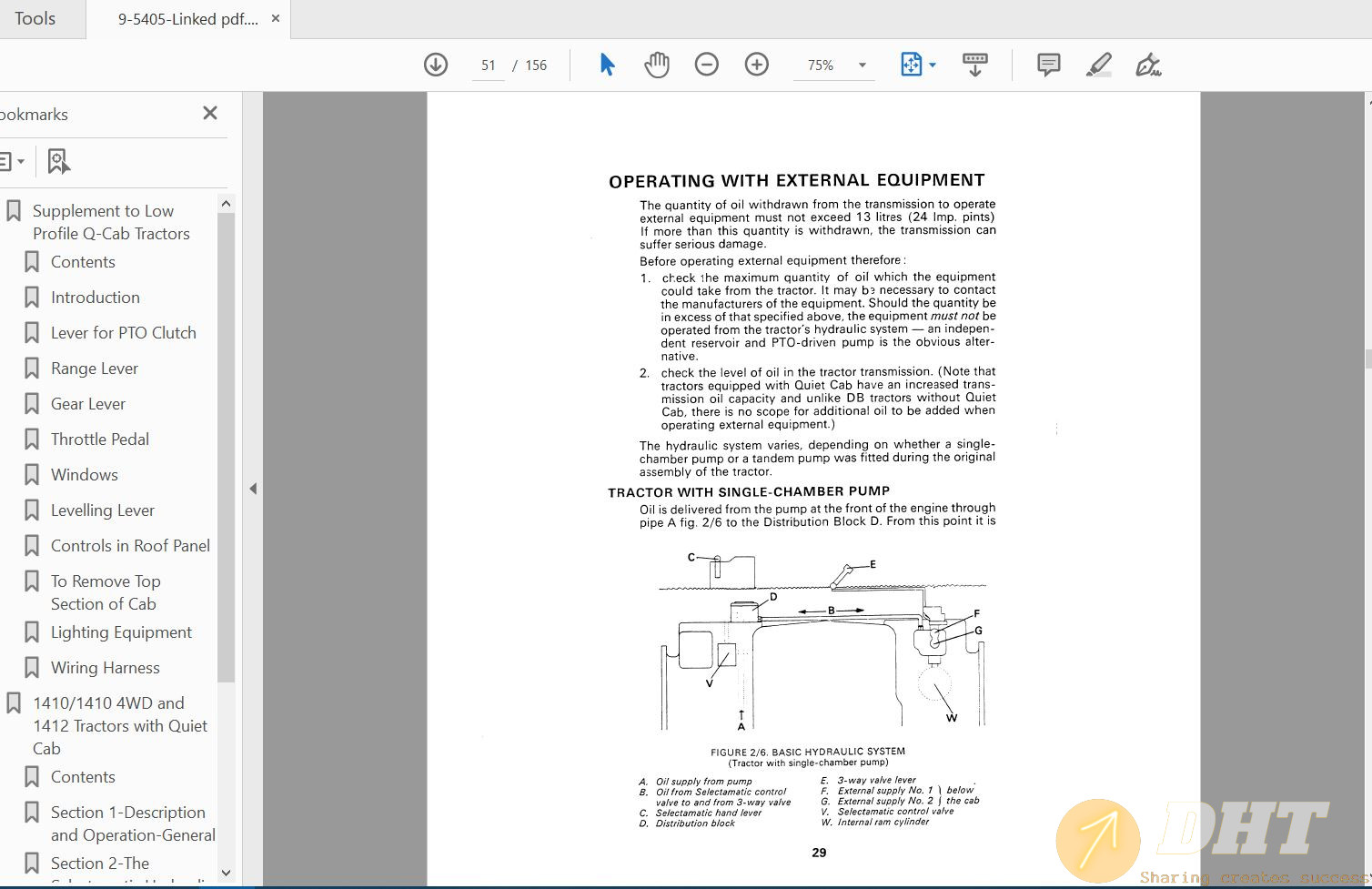This screenshot has height=889, width=1372.
Task: Go to the next page using the down arrow icon
Action: point(436,65)
